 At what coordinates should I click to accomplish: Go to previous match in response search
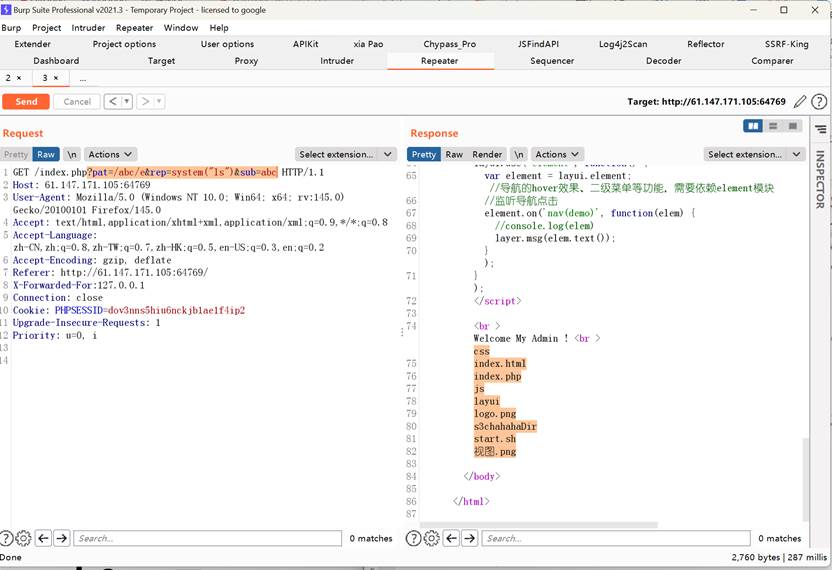tap(452, 538)
